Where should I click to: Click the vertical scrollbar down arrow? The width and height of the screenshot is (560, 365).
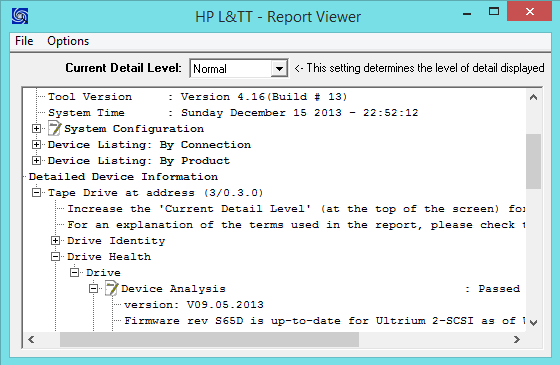[x=533, y=322]
